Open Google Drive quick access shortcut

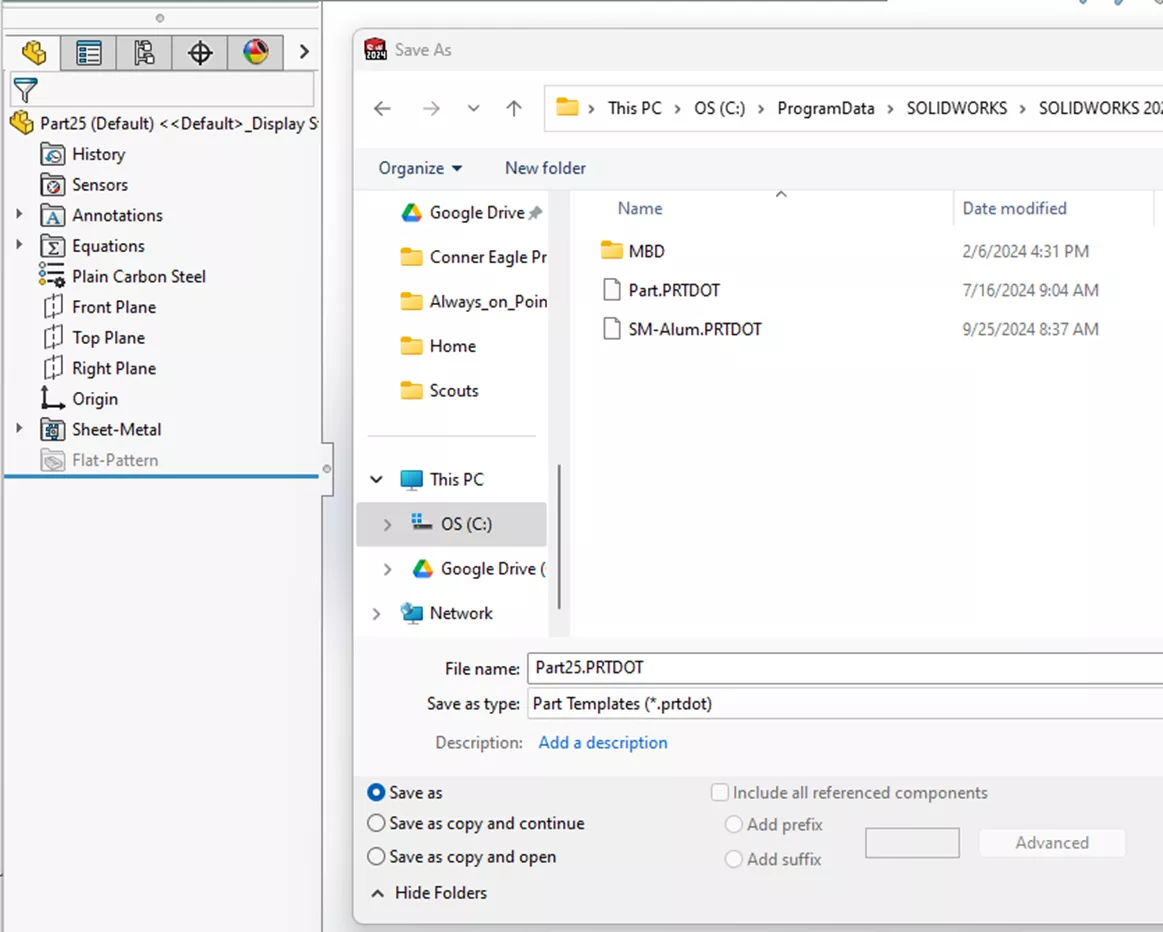pyautogui.click(x=472, y=213)
